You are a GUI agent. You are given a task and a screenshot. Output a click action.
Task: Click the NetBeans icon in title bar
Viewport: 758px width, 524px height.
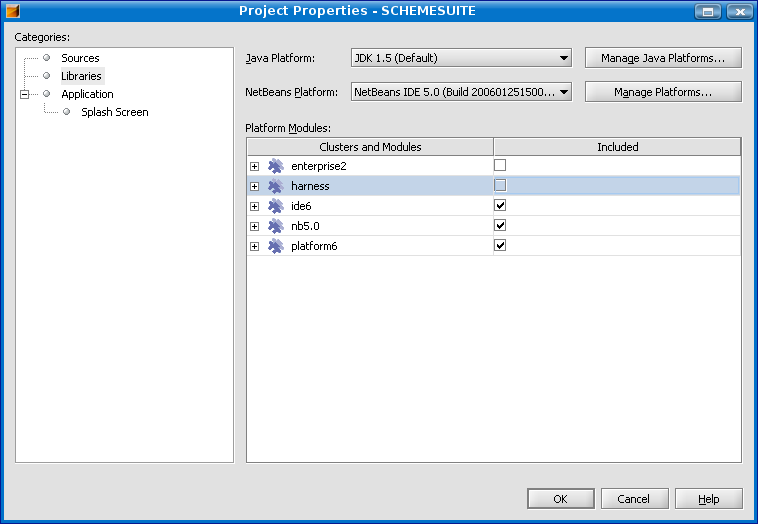point(13,11)
